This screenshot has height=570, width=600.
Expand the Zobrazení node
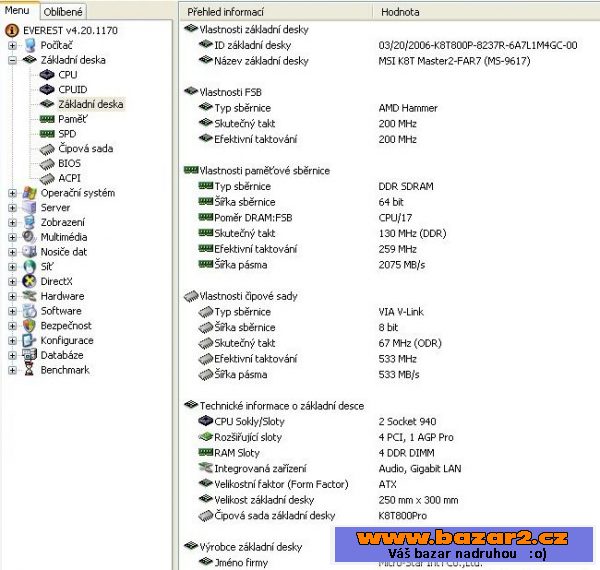(x=12, y=222)
